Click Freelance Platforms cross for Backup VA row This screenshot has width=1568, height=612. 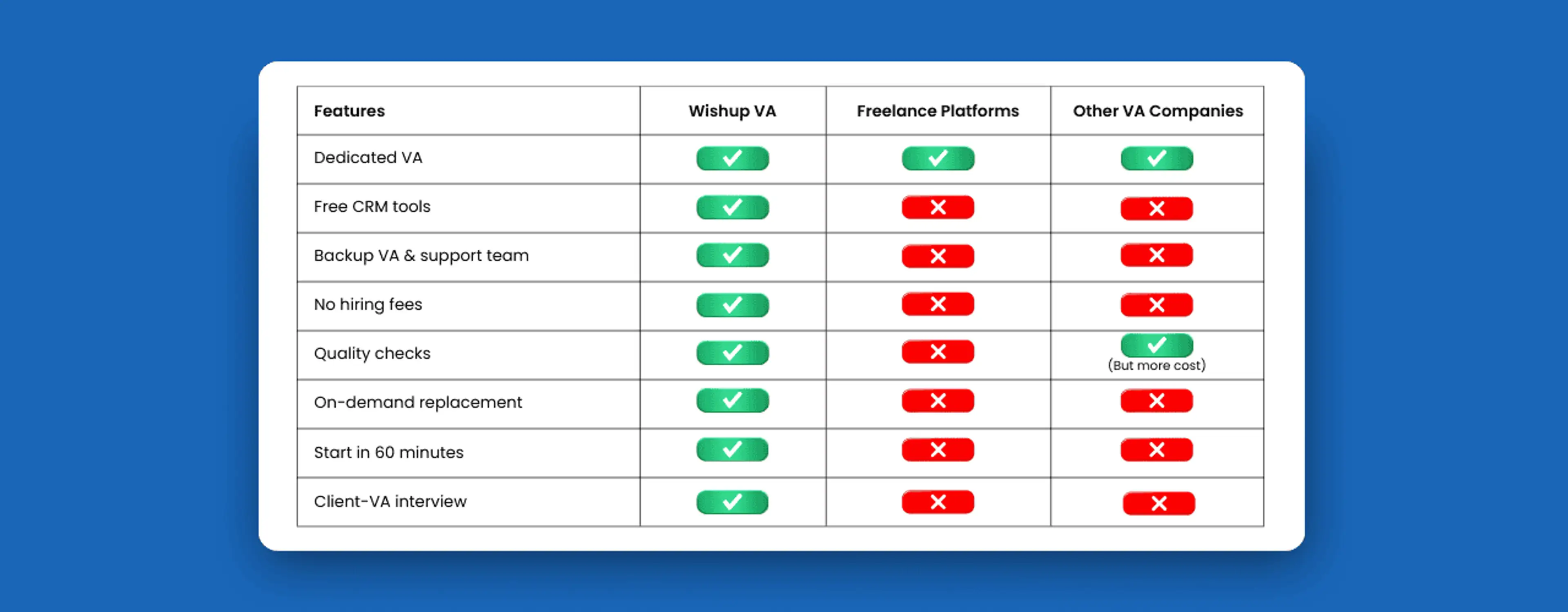[938, 256]
